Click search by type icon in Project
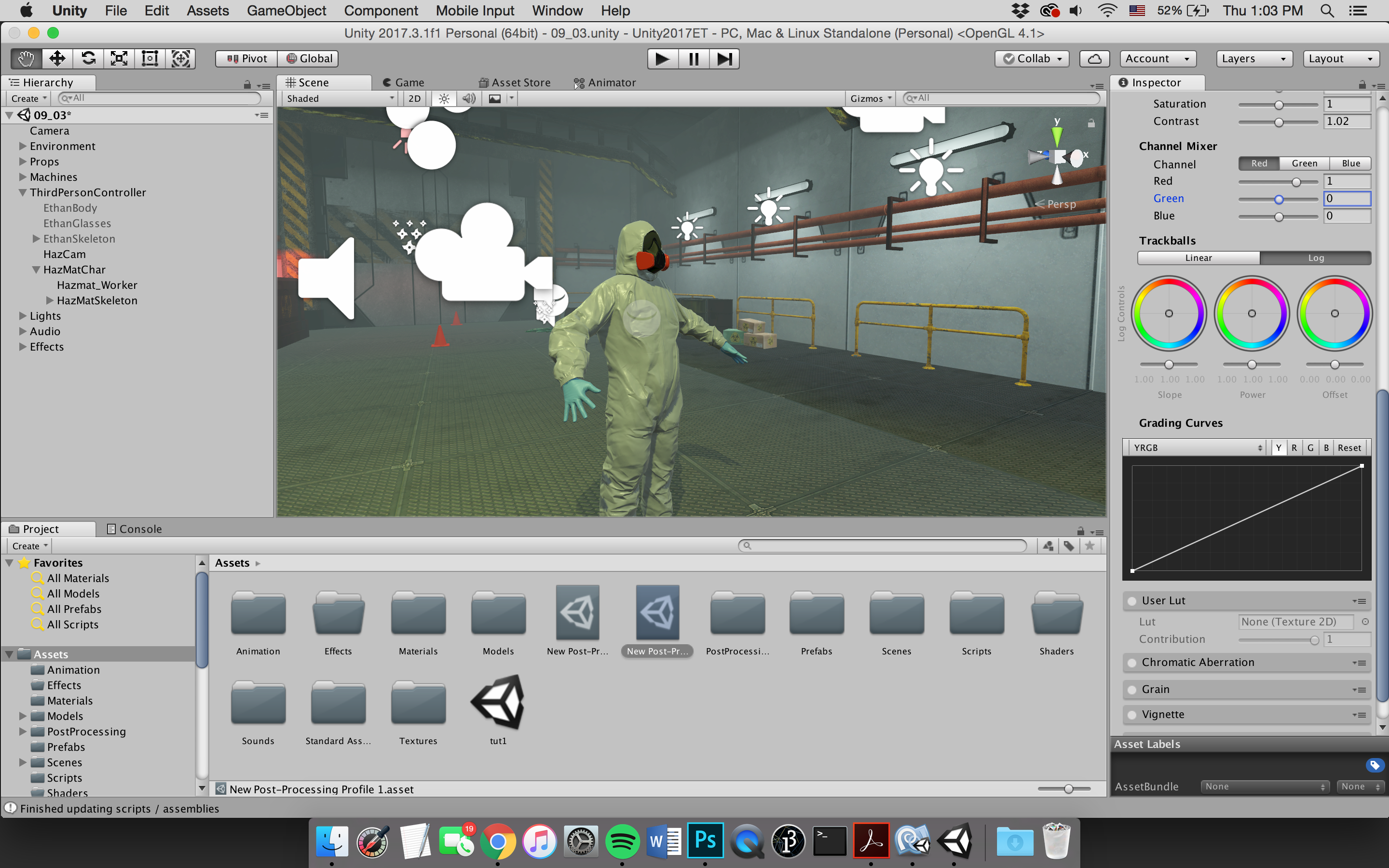1389x868 pixels. 1048,545
